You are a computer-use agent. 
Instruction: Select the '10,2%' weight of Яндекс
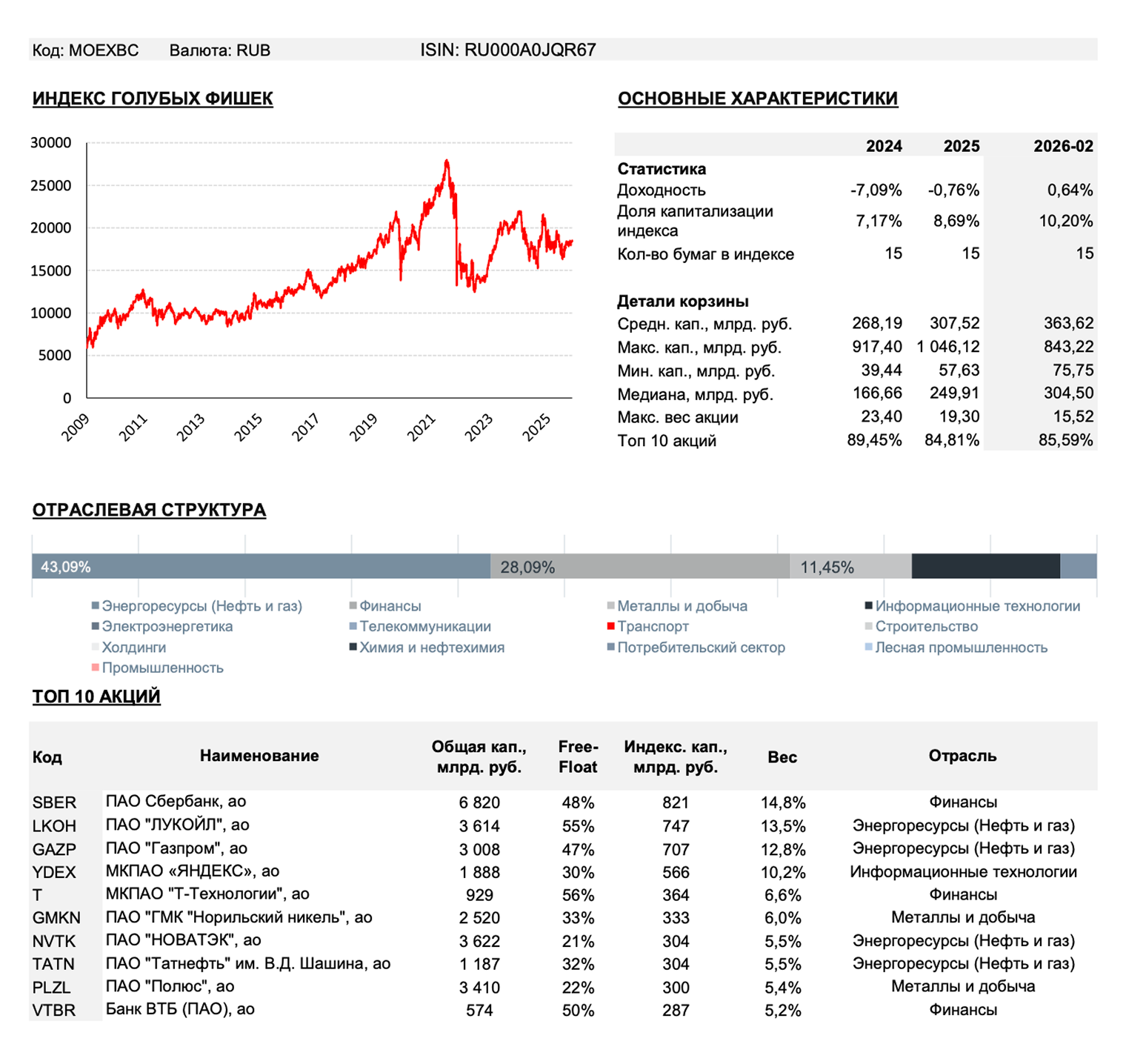point(783,872)
